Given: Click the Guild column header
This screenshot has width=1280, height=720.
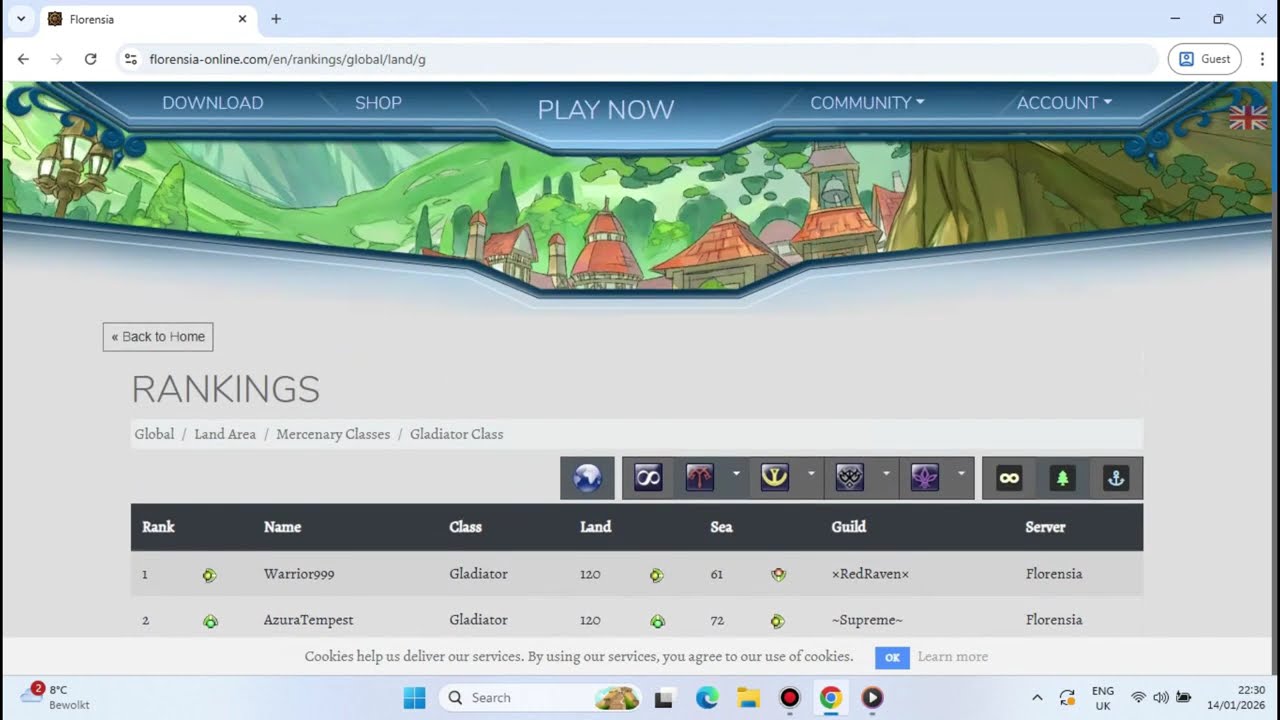Looking at the screenshot, I should tap(849, 527).
